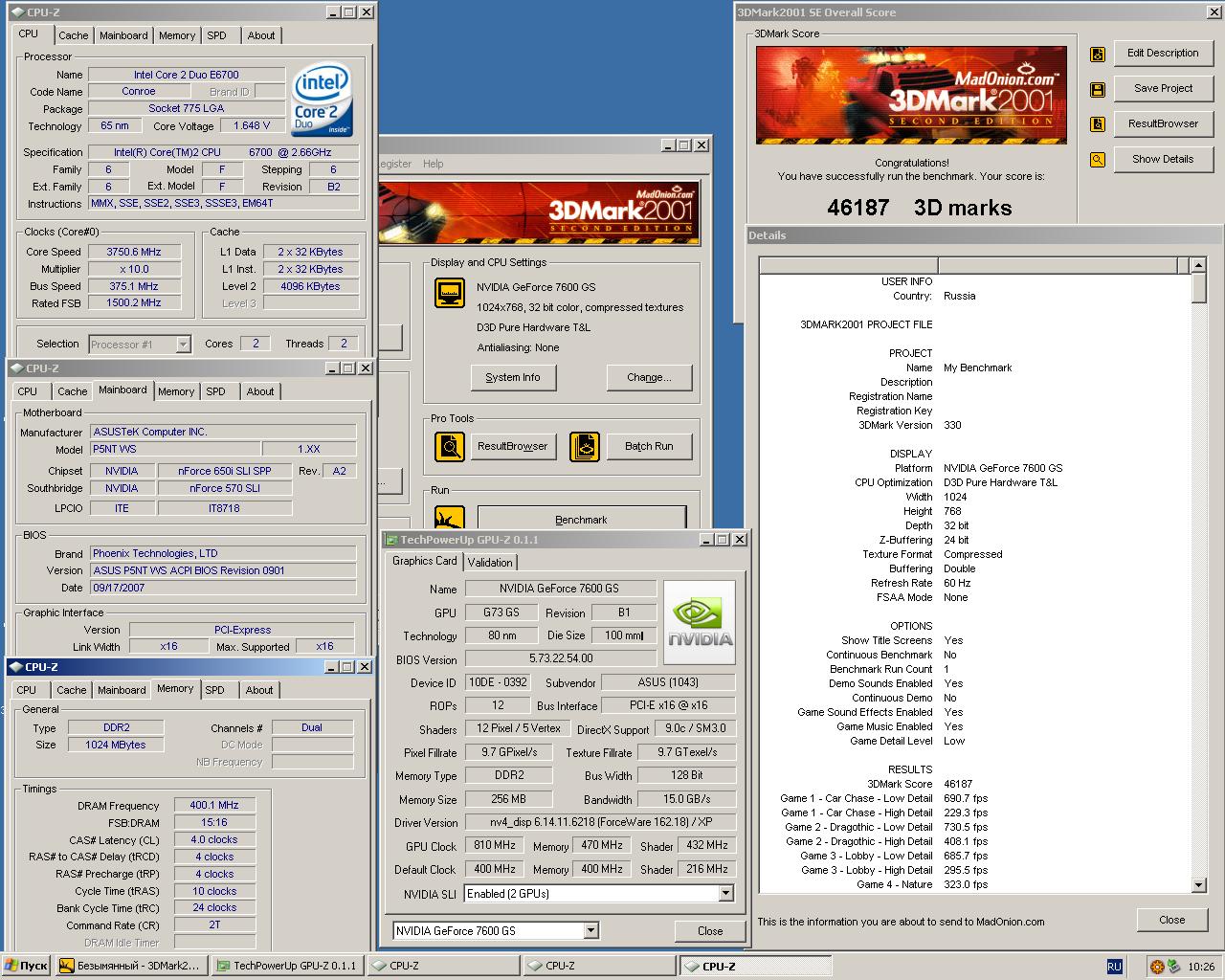Viewport: 1225px width, 980px height.
Task: Click the 3DMark2001 banner in score window
Action: (912, 95)
